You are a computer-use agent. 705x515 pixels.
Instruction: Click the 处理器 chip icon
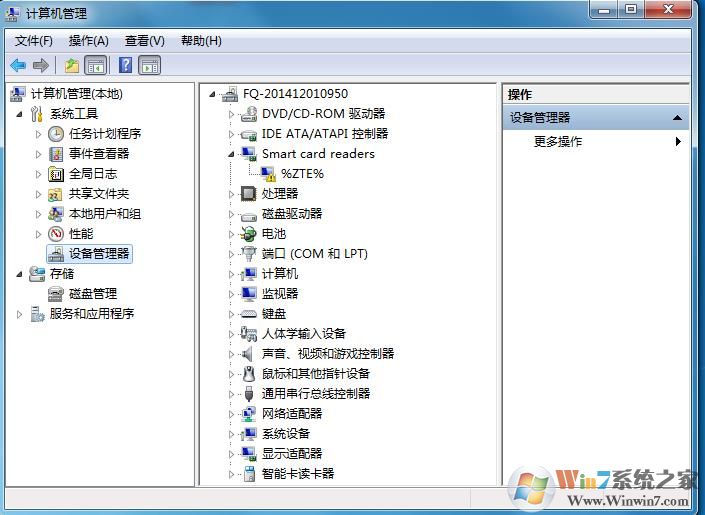click(x=249, y=194)
